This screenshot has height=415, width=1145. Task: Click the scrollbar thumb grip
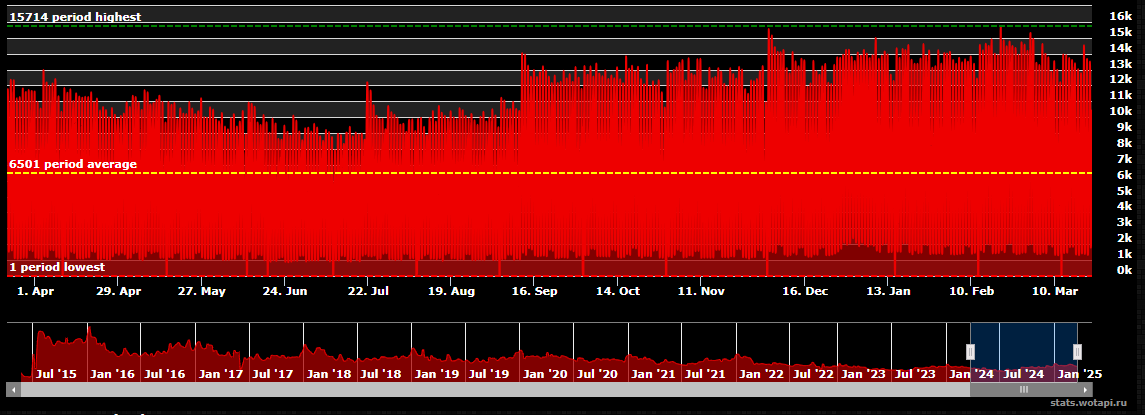(1023, 390)
